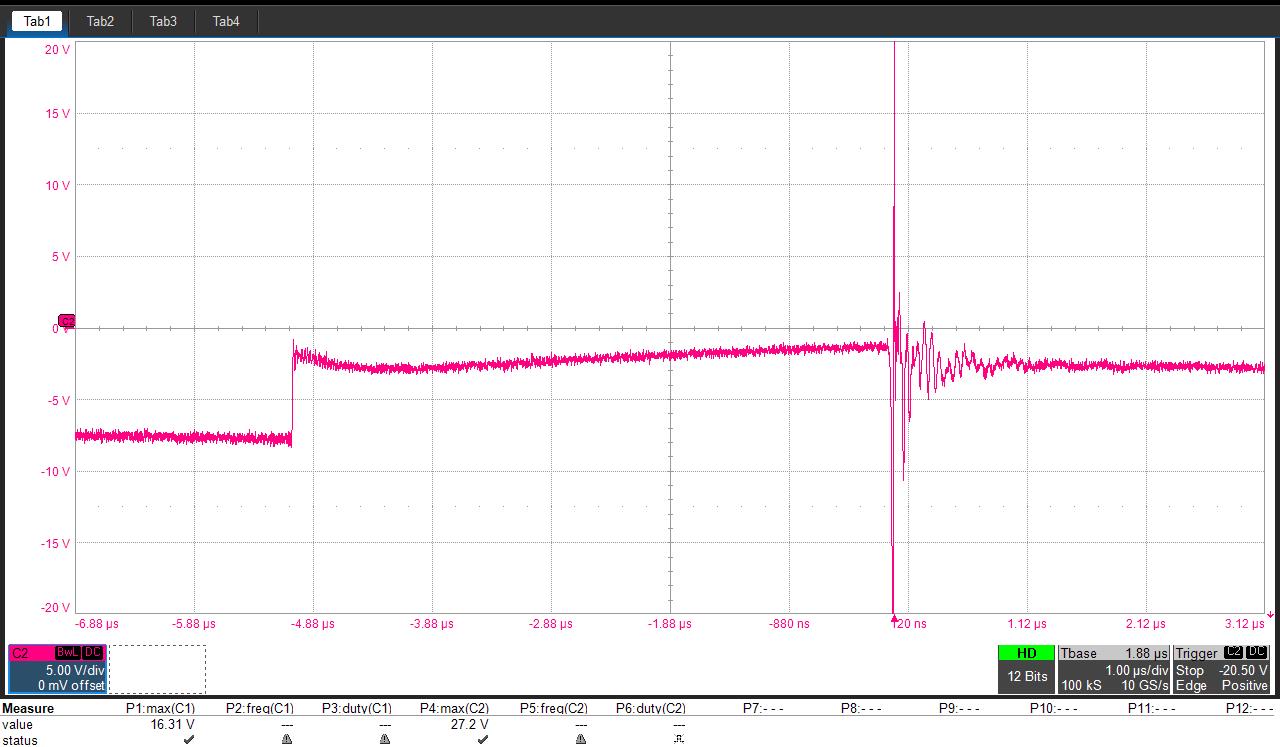Click the DC coupling badge in C2 descriptor
The image size is (1280, 747).
click(92, 653)
